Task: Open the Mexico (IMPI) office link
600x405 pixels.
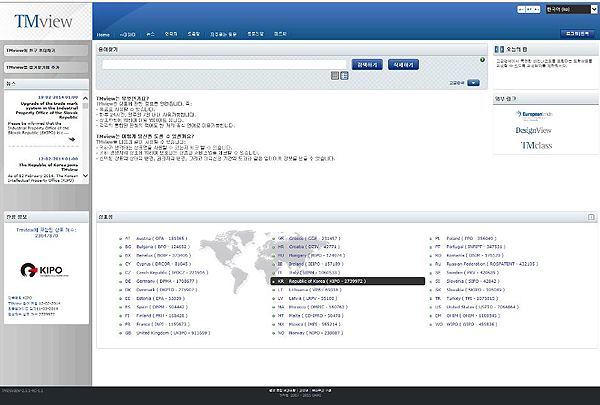Action: [315, 324]
